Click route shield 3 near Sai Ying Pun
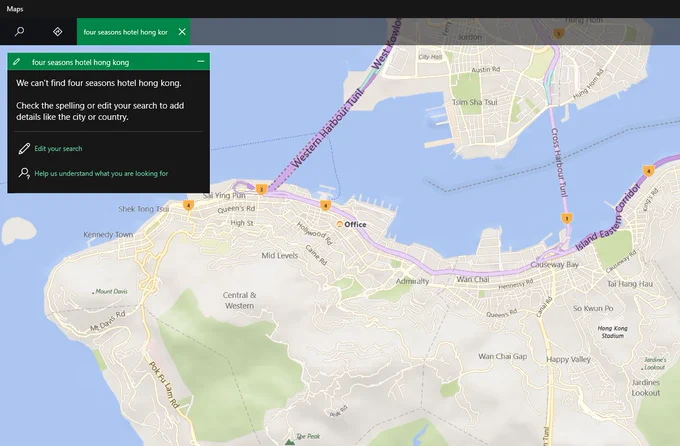 [x=261, y=190]
